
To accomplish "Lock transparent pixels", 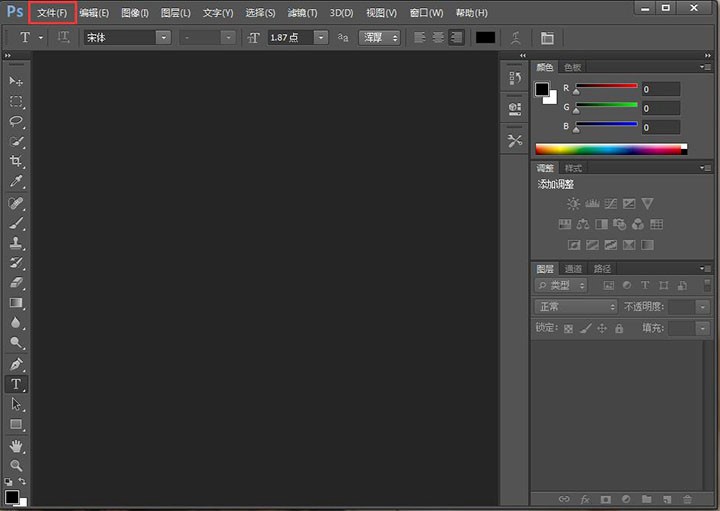I will (568, 328).
